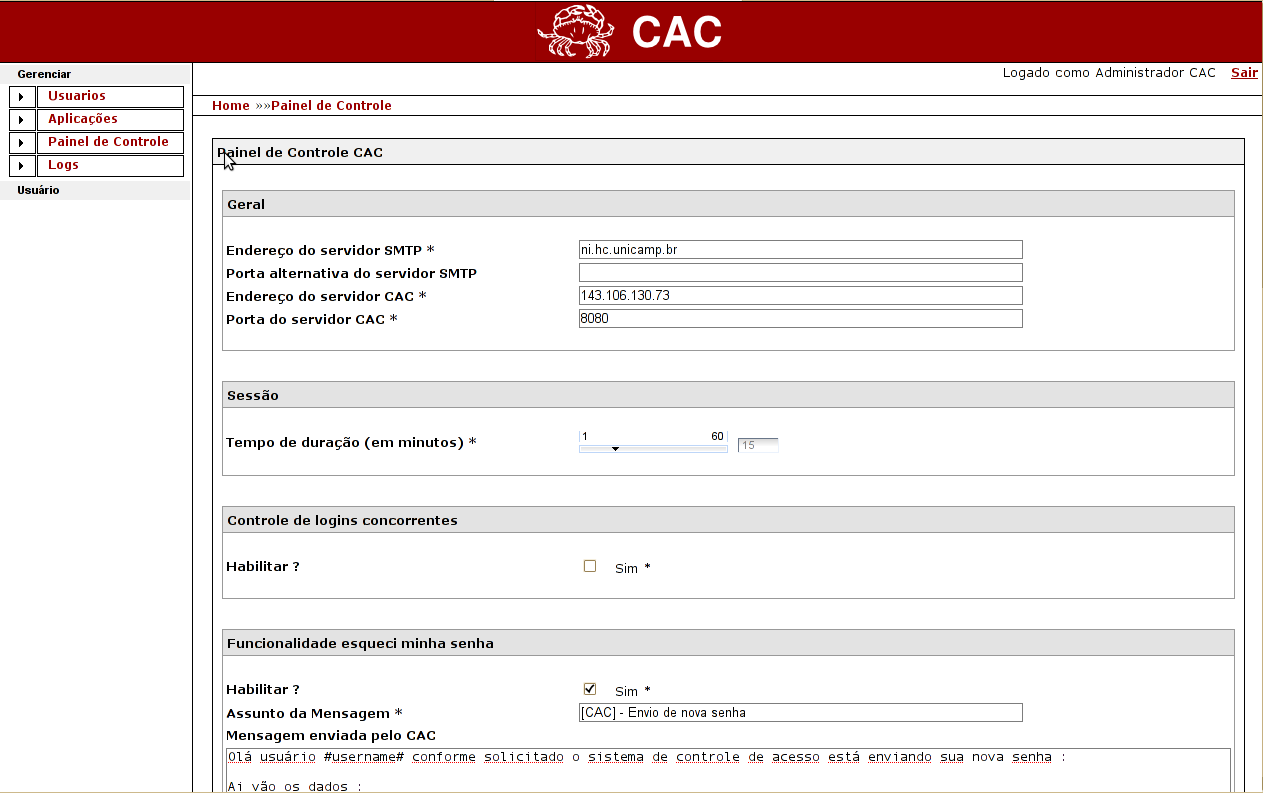
Task: Expand the Aplicações menu arrow
Action: 21,120
